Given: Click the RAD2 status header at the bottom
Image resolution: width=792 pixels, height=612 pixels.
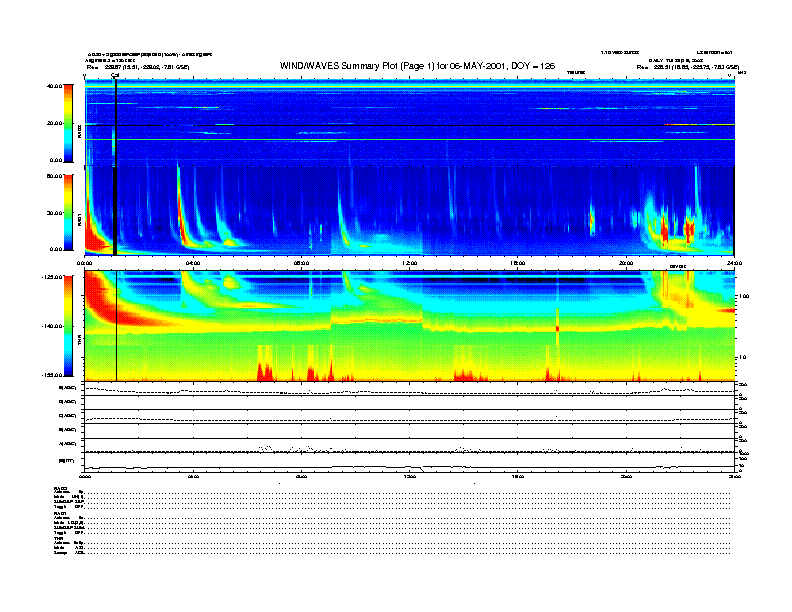Looking at the screenshot, I should (61, 488).
